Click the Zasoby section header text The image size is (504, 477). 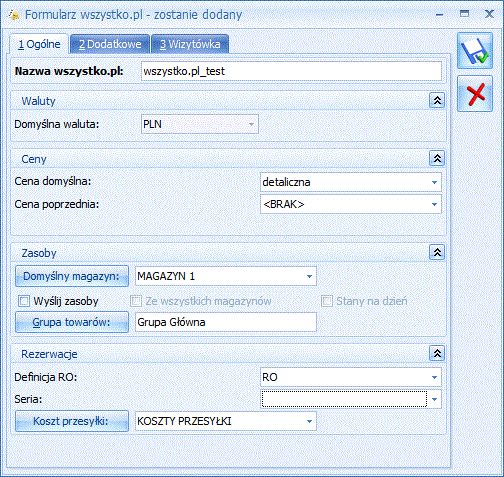coord(39,253)
